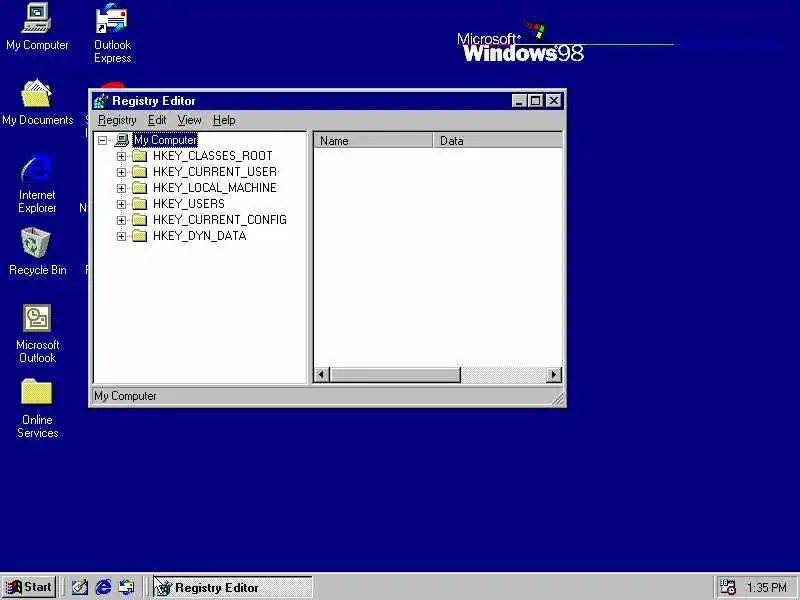Minimize the Registry Editor window

[x=519, y=101]
